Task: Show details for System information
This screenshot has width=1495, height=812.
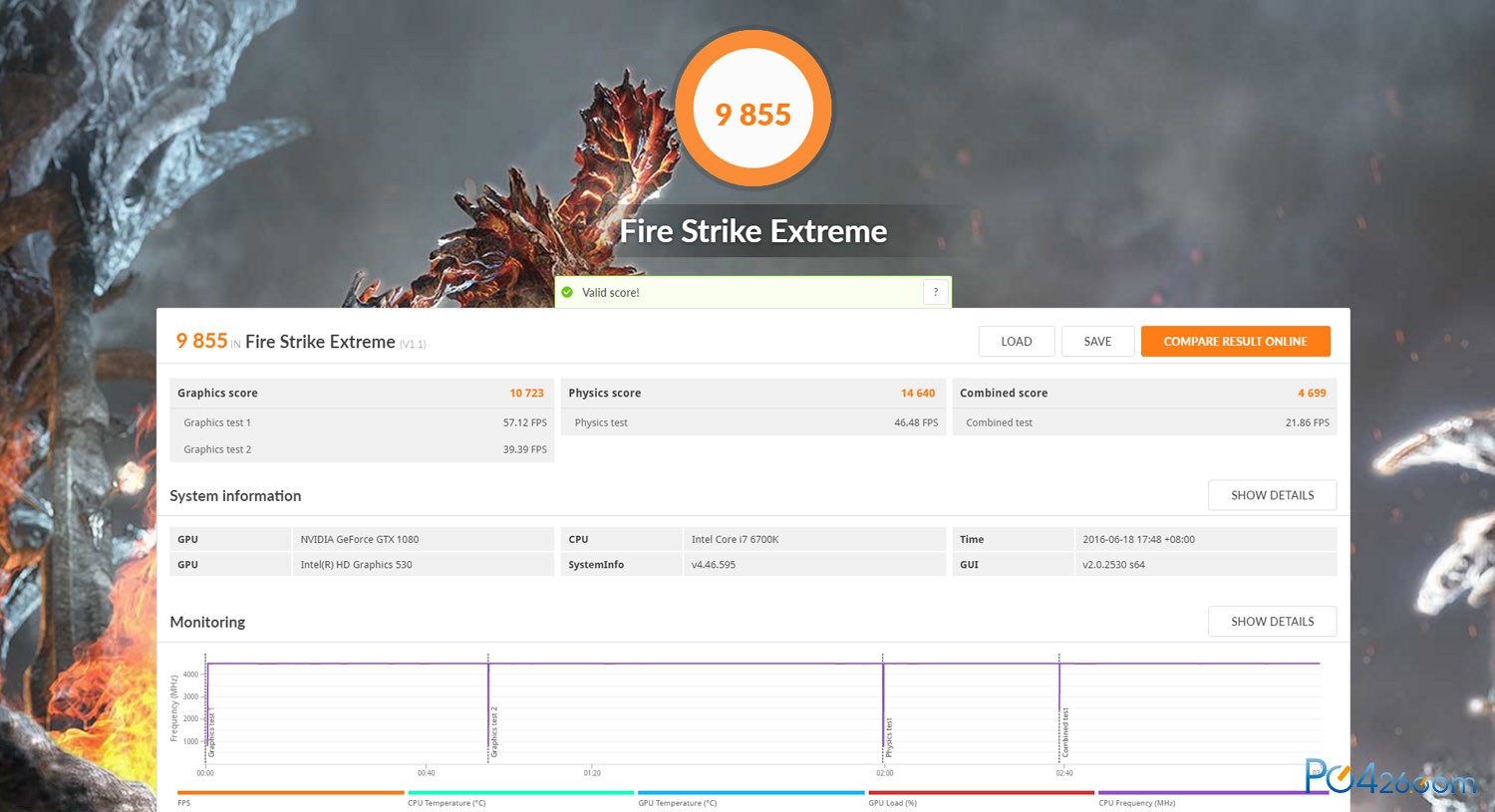Action: (x=1272, y=495)
